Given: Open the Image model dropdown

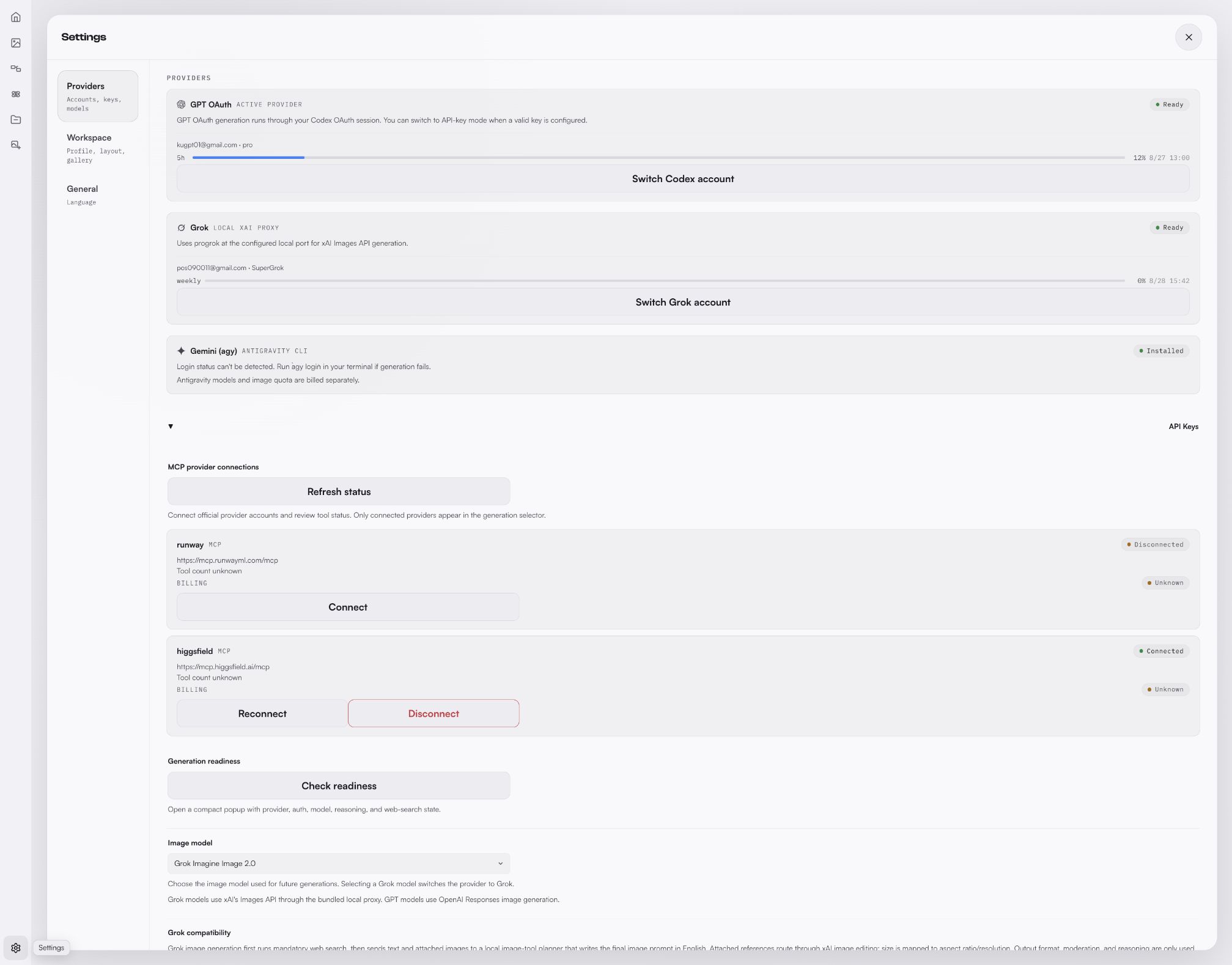Looking at the screenshot, I should pyautogui.click(x=339, y=864).
